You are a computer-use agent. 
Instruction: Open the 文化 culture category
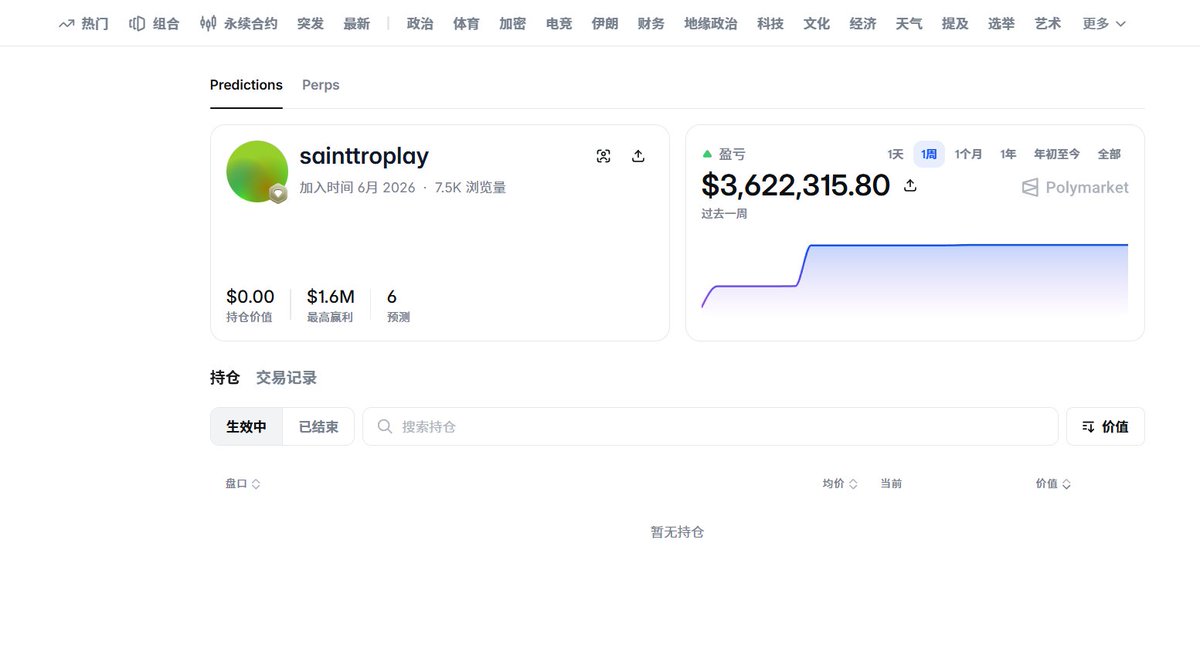(817, 23)
